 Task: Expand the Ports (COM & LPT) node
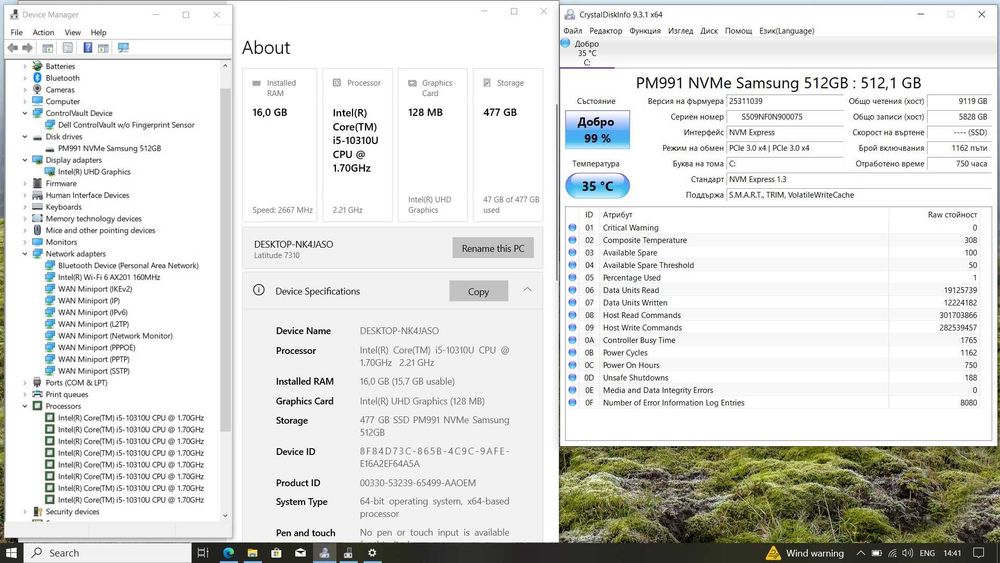[25, 383]
